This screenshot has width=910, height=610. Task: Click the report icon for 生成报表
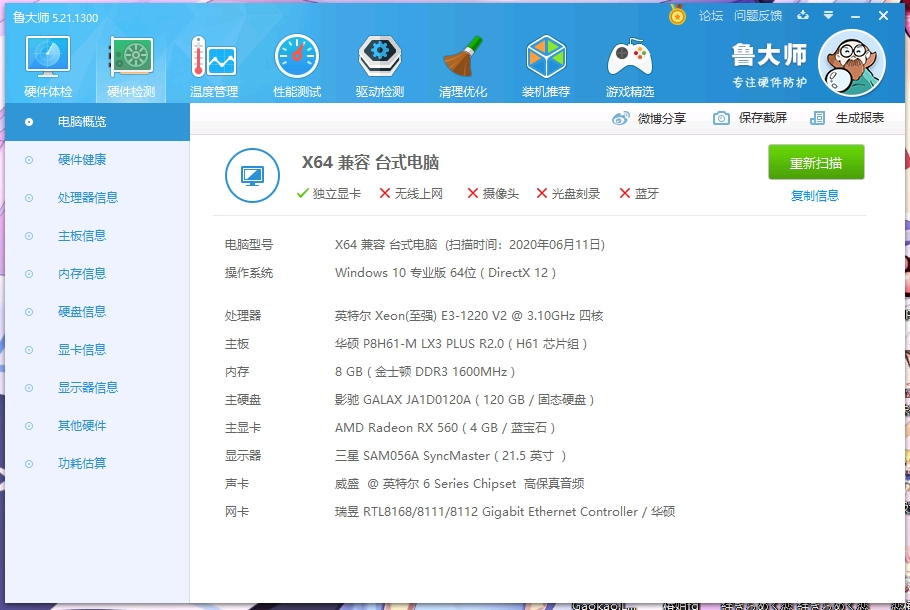pos(817,118)
